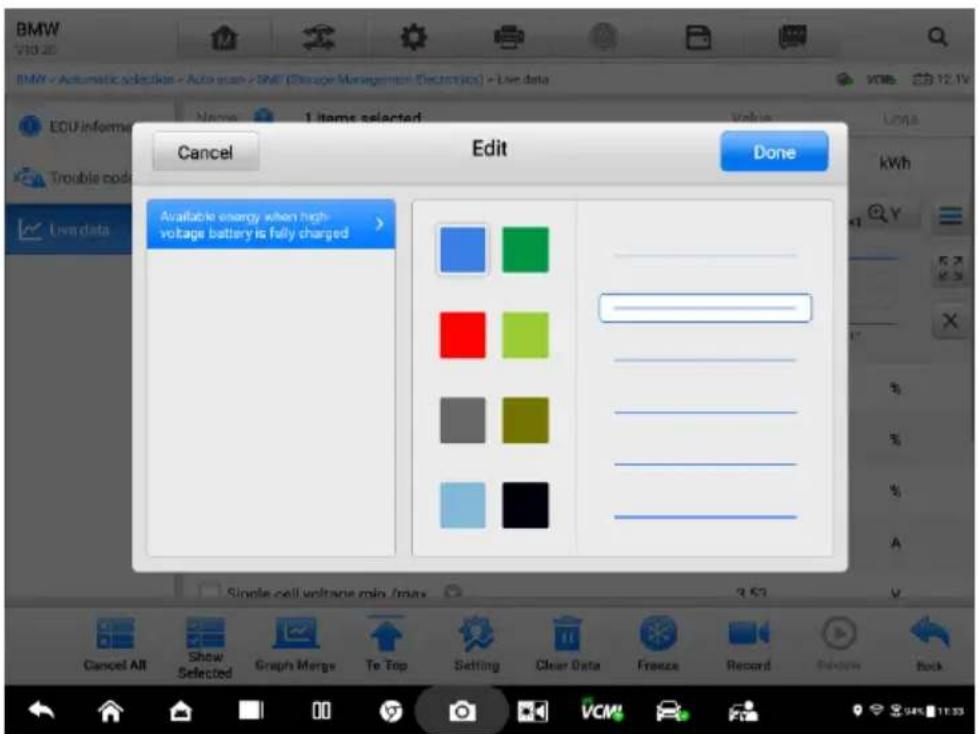Viewport: 978px width, 734px height.
Task: Tap the printer icon in the top toolbar
Action: pyautogui.click(x=509, y=38)
